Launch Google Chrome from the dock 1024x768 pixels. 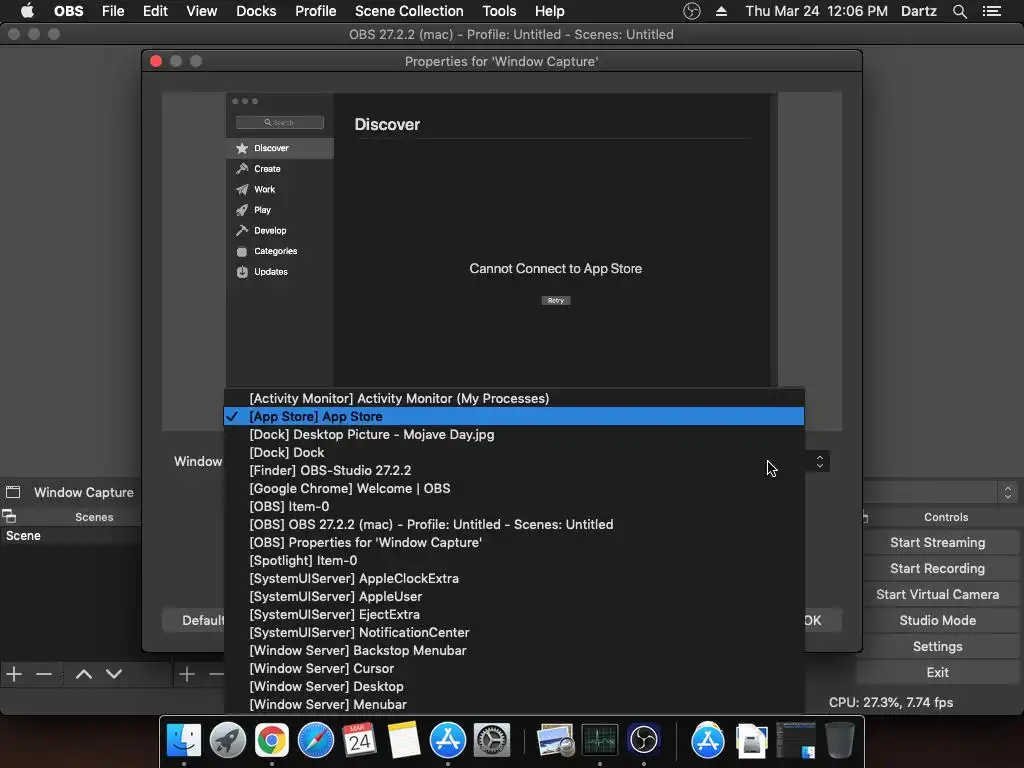pyautogui.click(x=272, y=740)
